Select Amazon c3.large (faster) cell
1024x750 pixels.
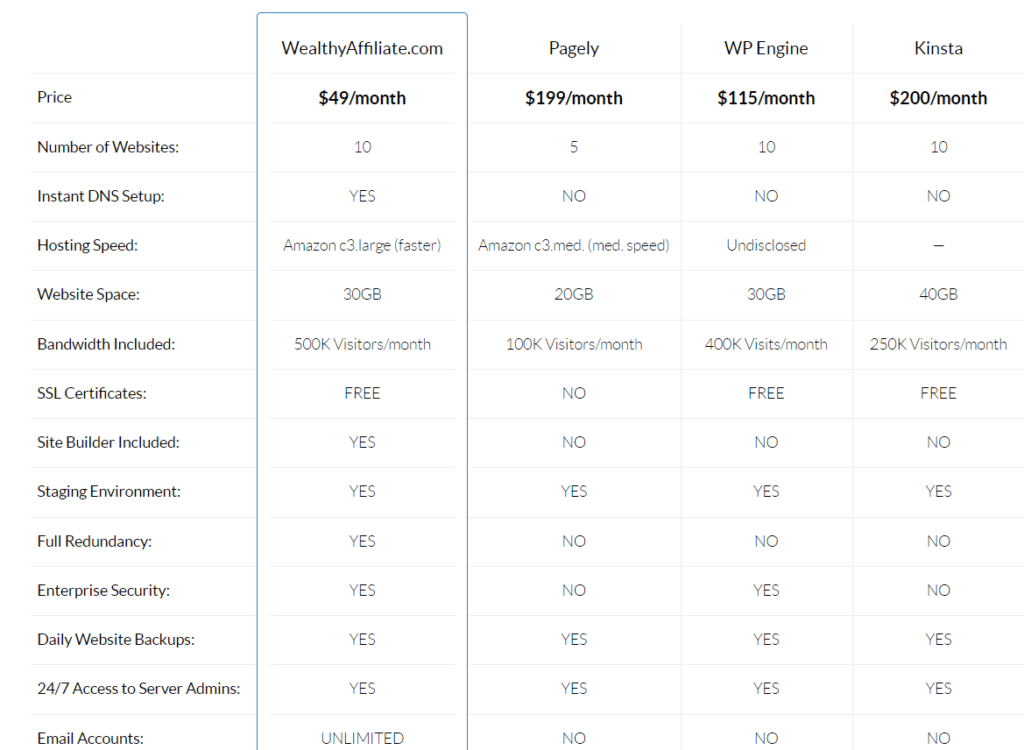pos(362,245)
